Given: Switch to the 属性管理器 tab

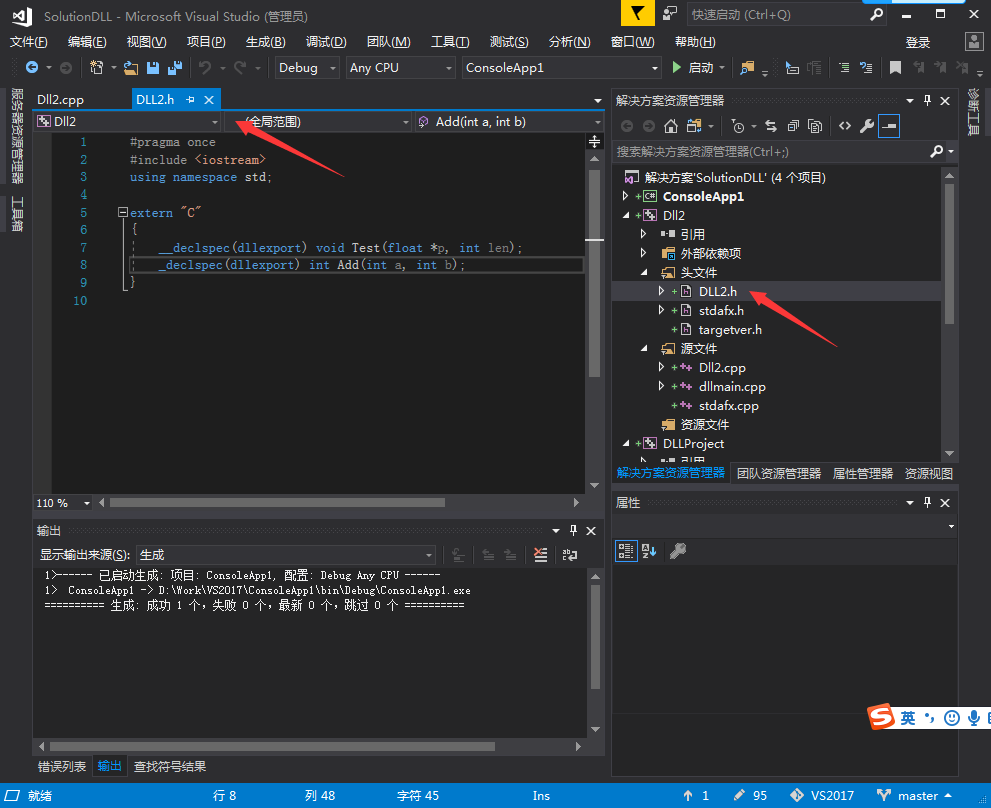Looking at the screenshot, I should coord(863,473).
